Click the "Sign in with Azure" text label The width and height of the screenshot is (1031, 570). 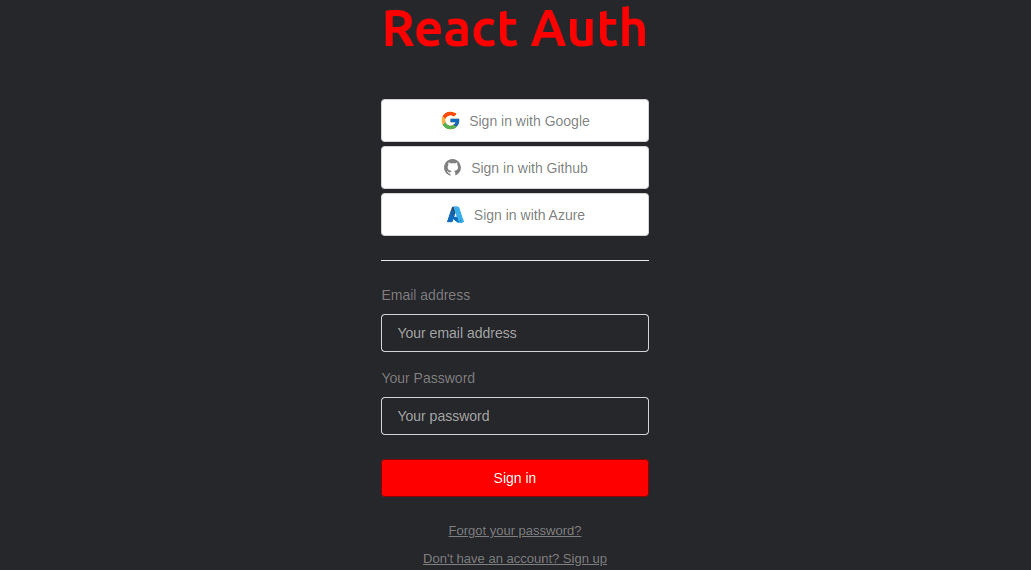click(529, 215)
